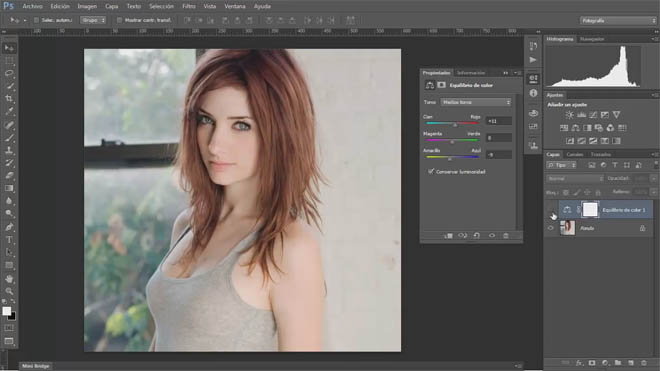This screenshot has height=371, width=660.
Task: Open the layer style fx menu
Action: point(579,363)
